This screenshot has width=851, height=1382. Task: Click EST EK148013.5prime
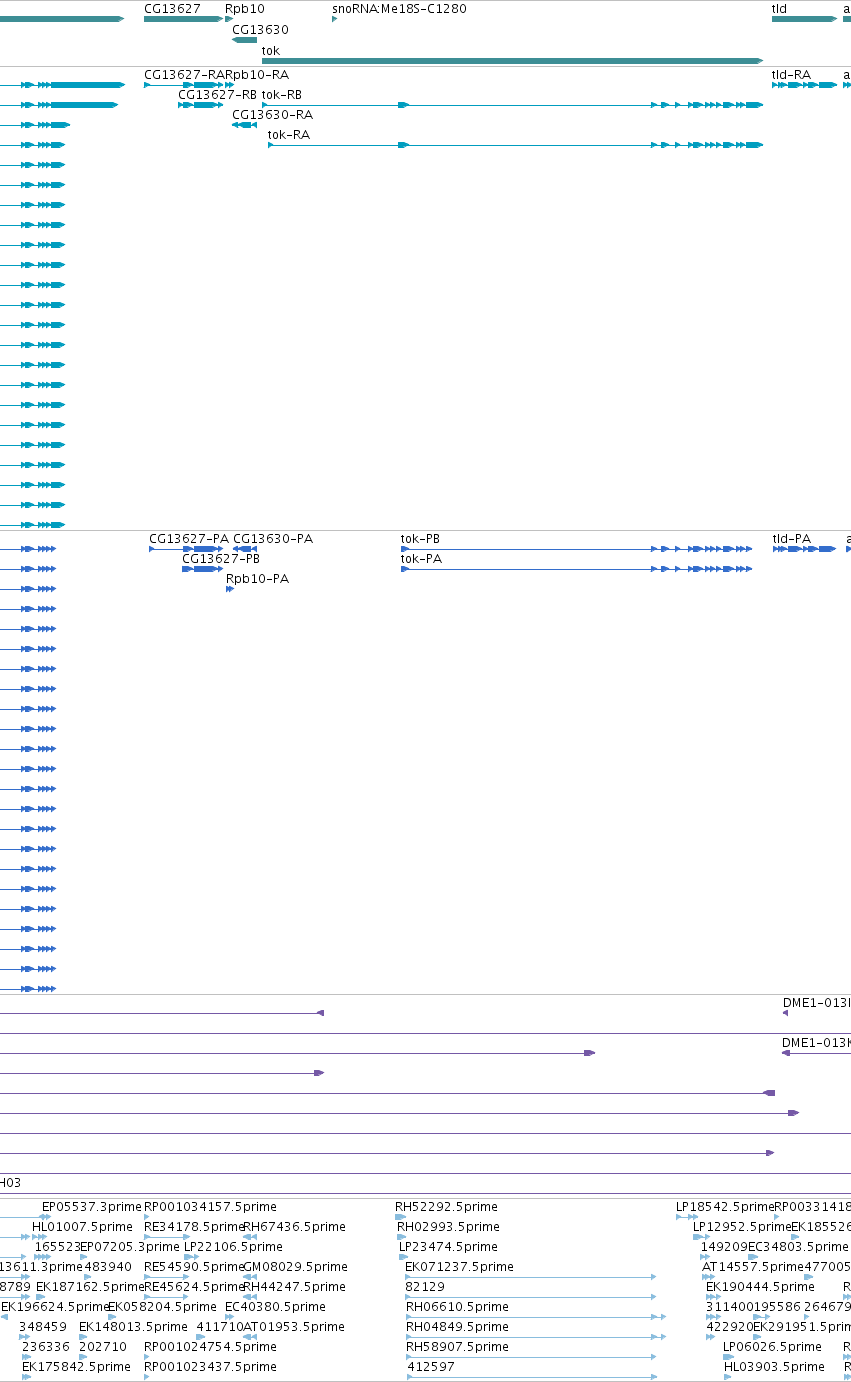point(133,1327)
